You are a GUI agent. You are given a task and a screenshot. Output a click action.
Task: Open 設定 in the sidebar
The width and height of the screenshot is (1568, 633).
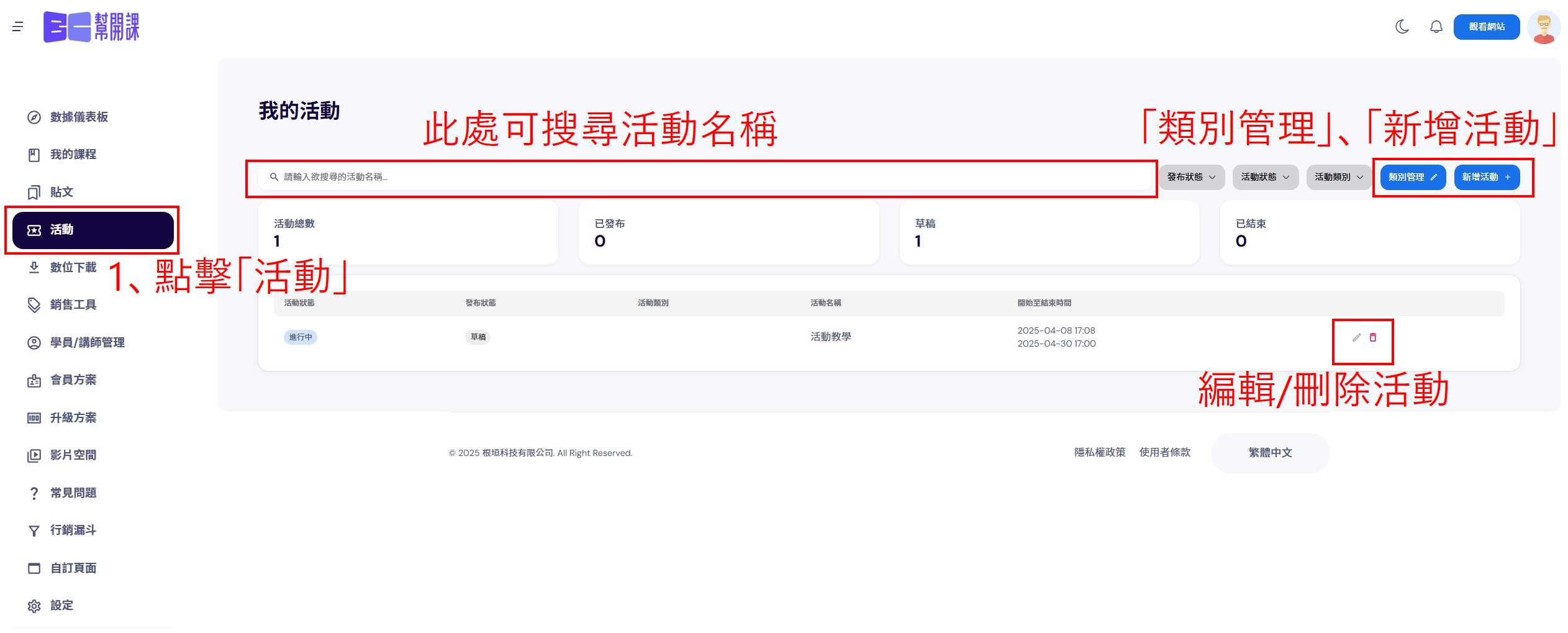[x=61, y=605]
